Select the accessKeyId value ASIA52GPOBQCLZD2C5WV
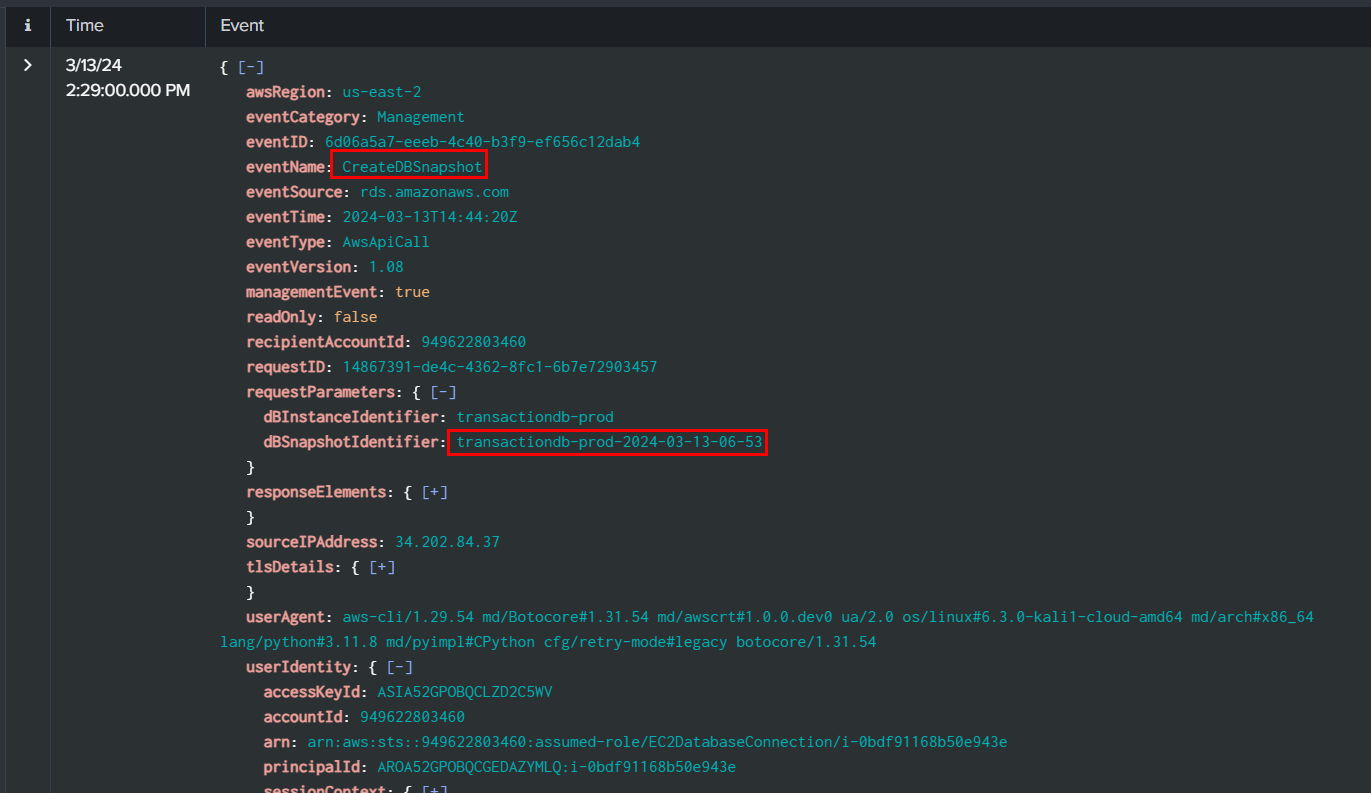The width and height of the screenshot is (1371, 793). point(464,692)
